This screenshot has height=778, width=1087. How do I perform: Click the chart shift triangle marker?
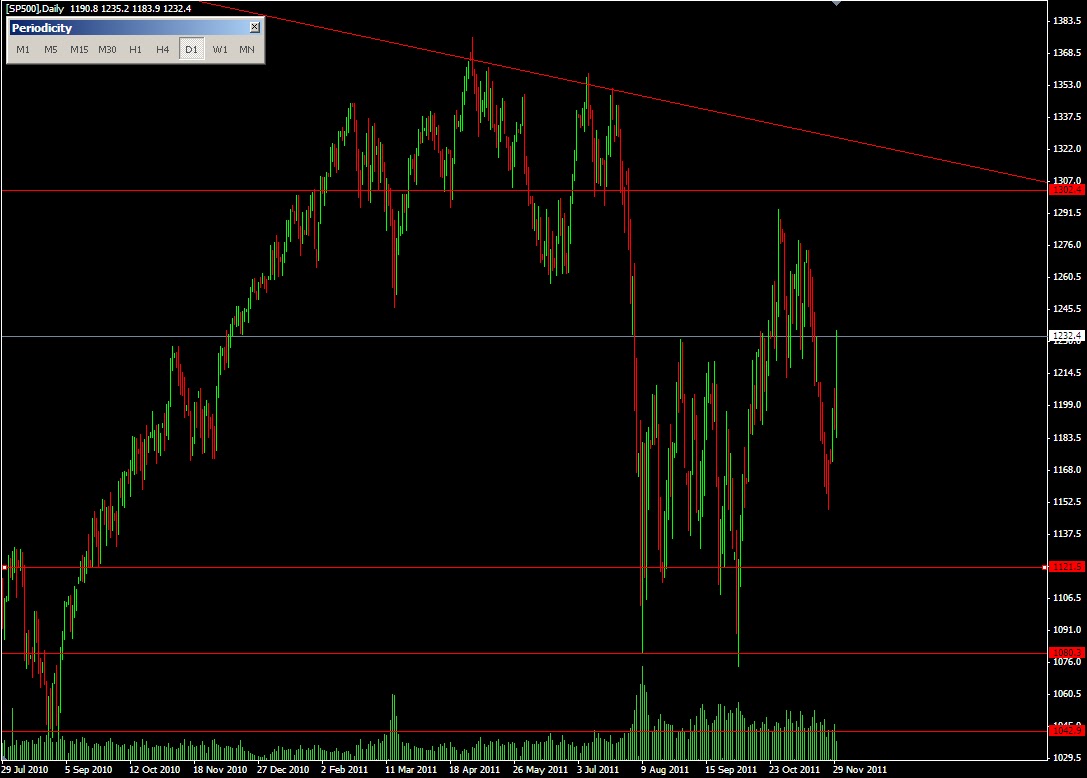click(837, 3)
